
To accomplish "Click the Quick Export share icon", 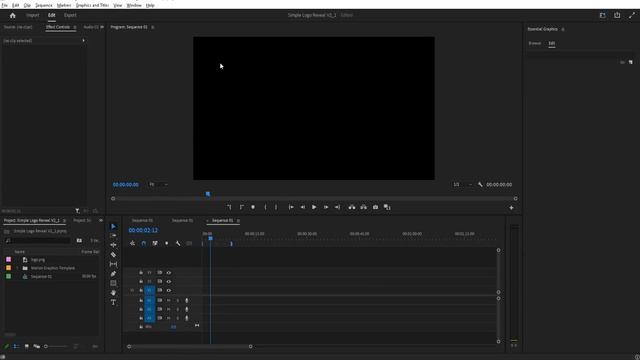I will coord(617,15).
